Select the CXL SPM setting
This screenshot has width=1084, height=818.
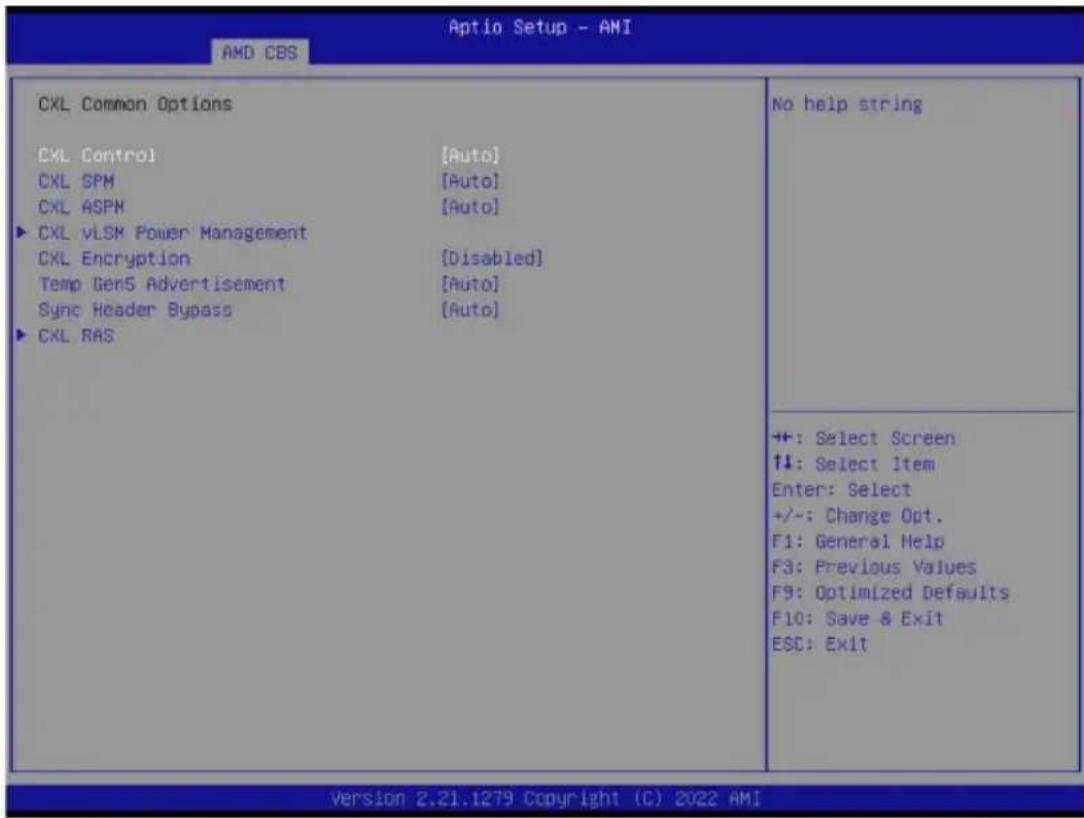pos(76,181)
